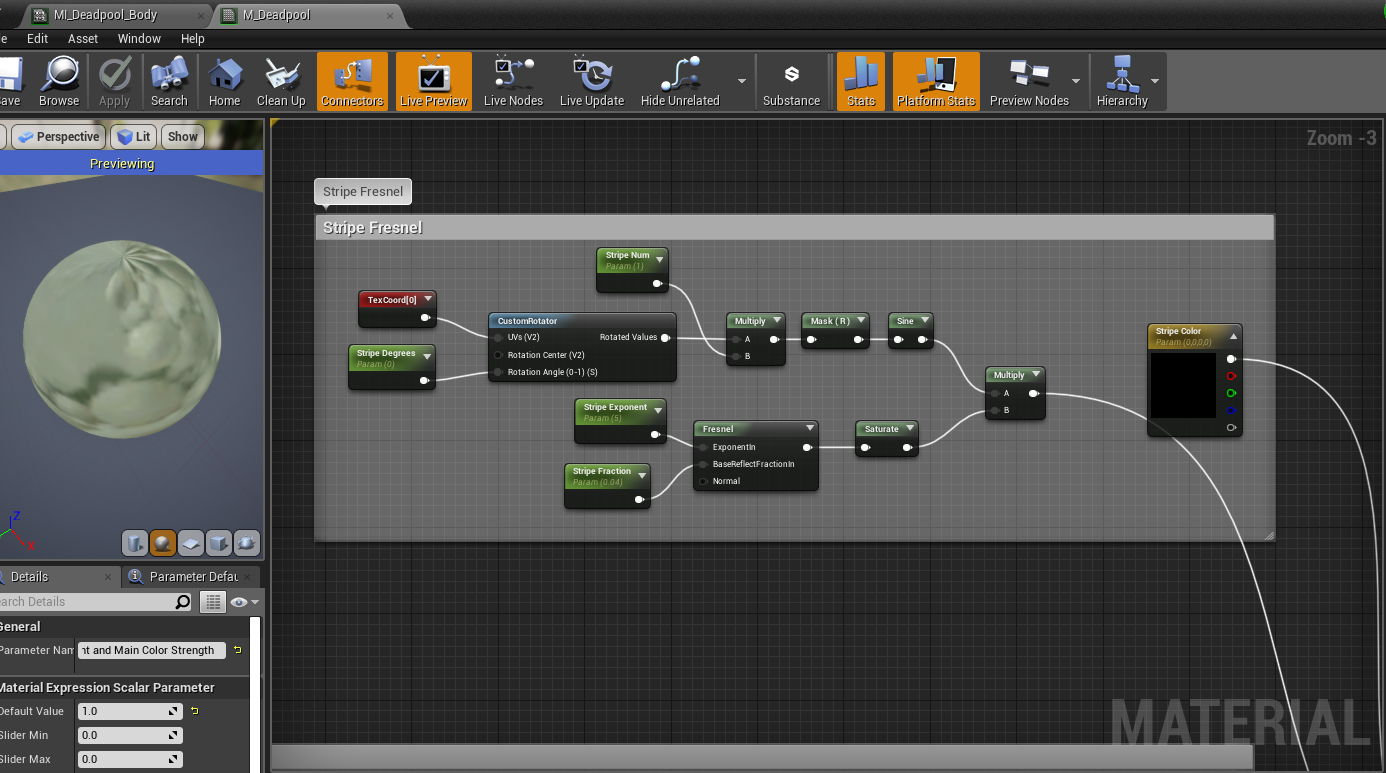1386x773 pixels.
Task: Click the green output pin of Stripe Color
Action: pos(1232,393)
